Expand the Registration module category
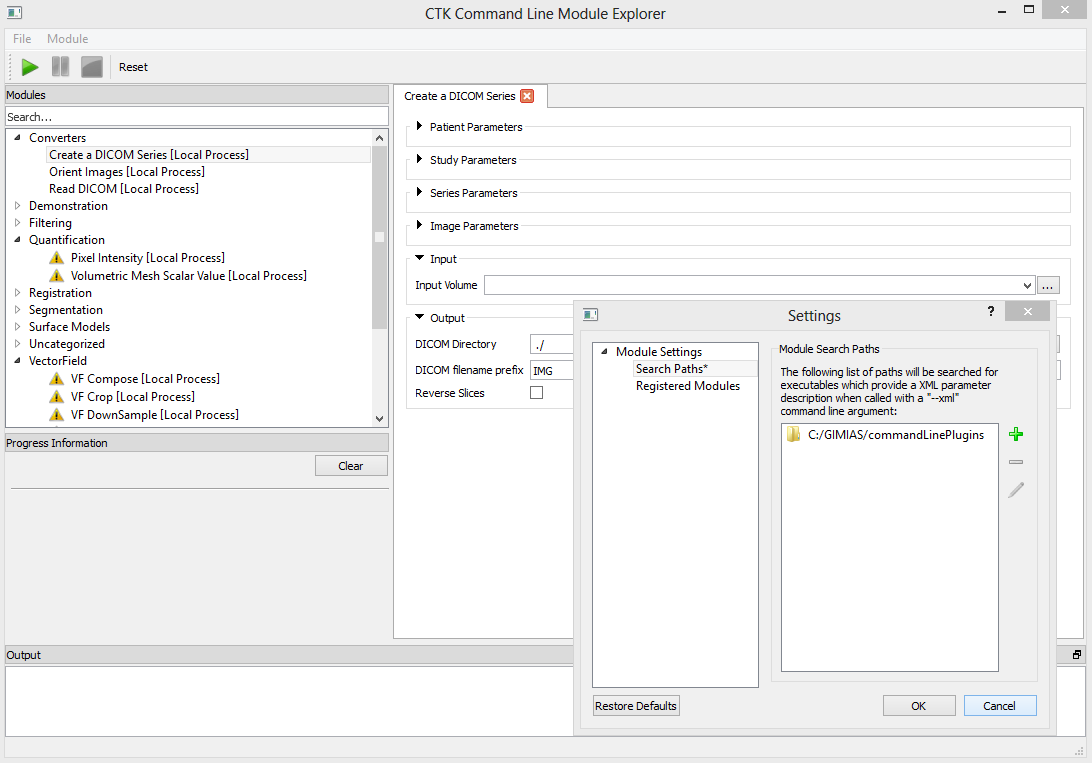 click(17, 293)
